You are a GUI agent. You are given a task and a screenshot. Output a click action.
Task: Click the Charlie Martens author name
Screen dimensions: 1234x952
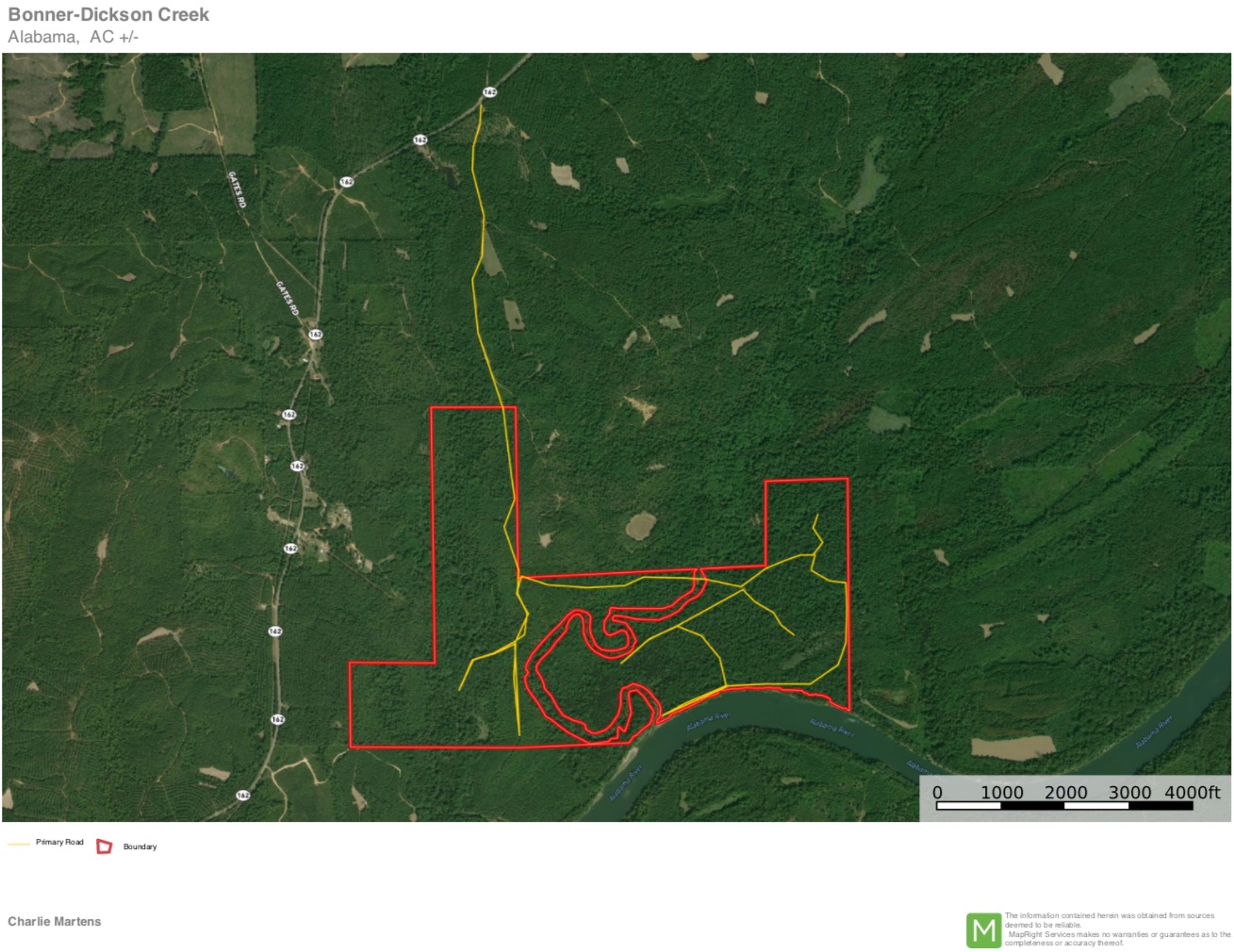(55, 922)
